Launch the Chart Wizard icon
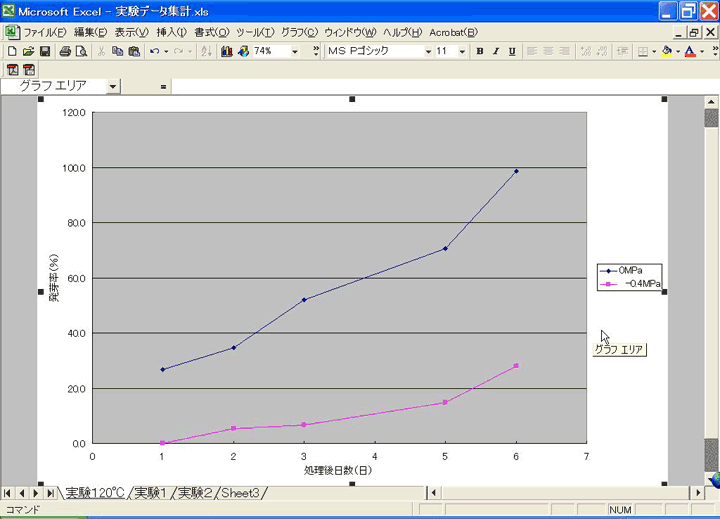720x519 pixels. tap(226, 51)
